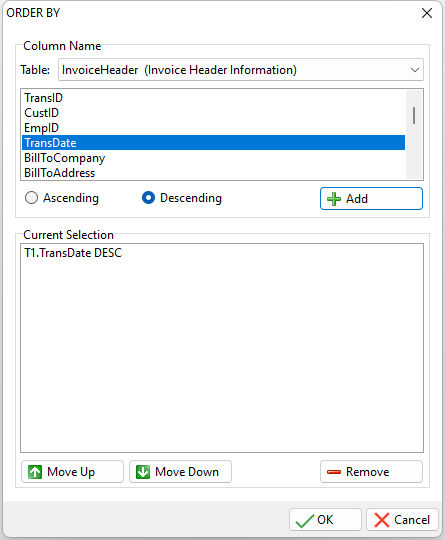Click the green checkmark OK icon
The height and width of the screenshot is (540, 445).
305,520
